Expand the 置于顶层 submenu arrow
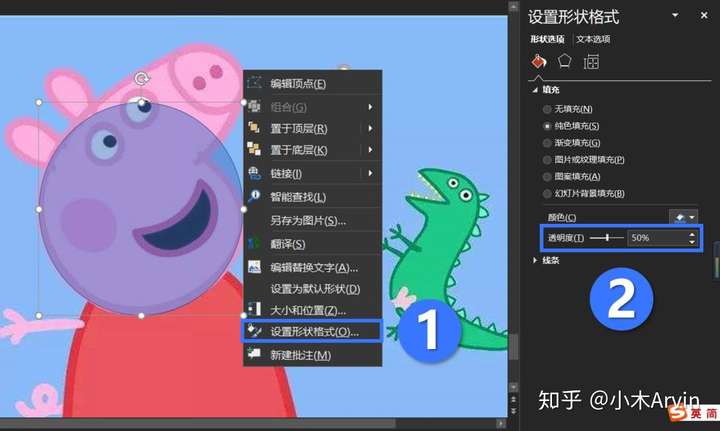The width and height of the screenshot is (720, 431). click(x=370, y=128)
